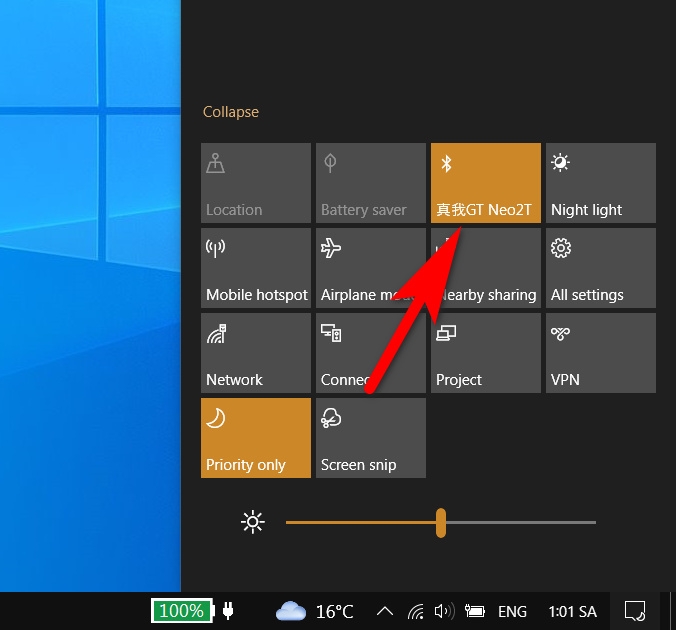
Task: Toggle Nearby sharing tile
Action: click(486, 268)
